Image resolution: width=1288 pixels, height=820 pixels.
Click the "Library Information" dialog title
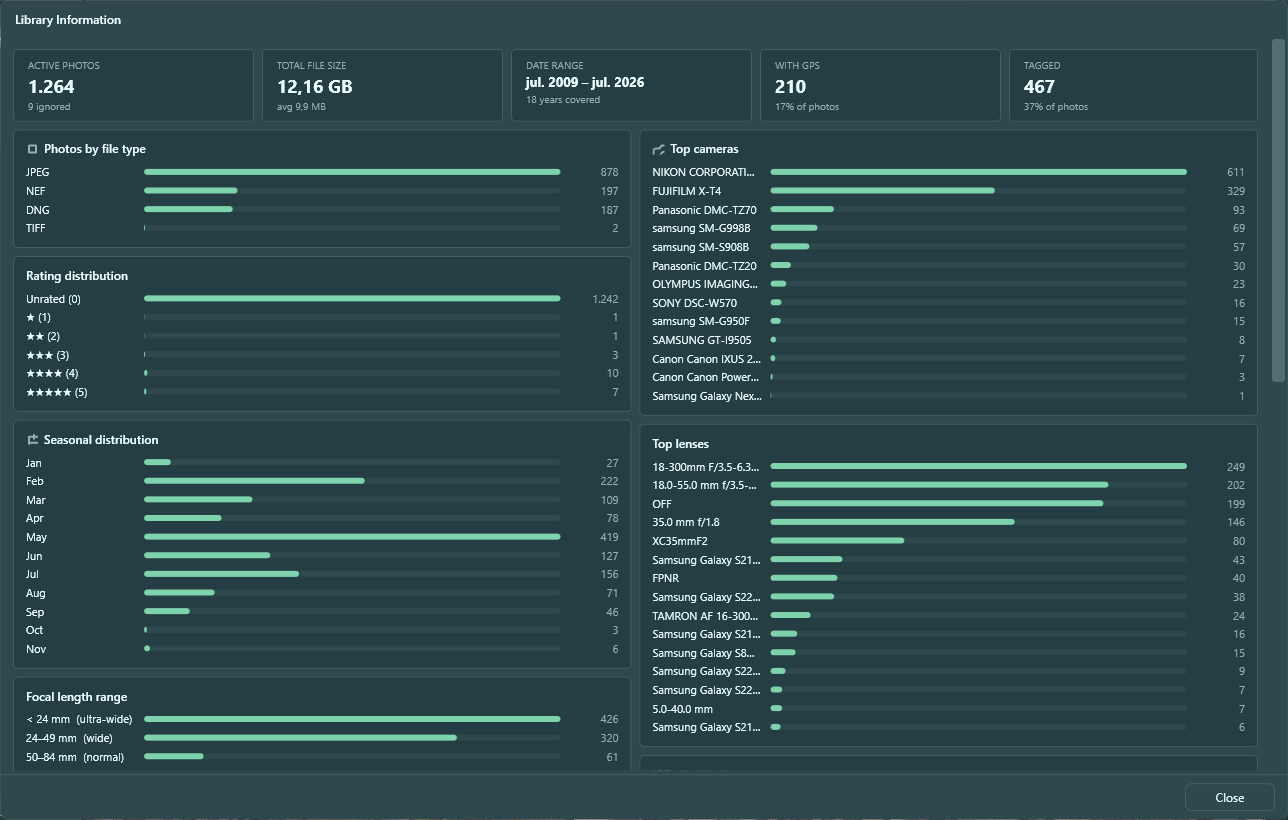point(68,20)
